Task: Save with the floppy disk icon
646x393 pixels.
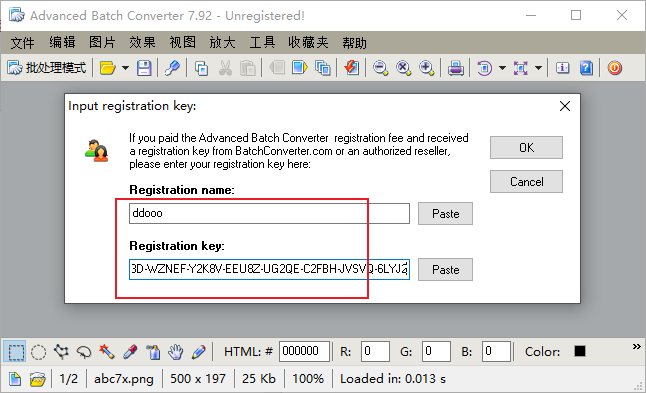Action: pyautogui.click(x=144, y=68)
